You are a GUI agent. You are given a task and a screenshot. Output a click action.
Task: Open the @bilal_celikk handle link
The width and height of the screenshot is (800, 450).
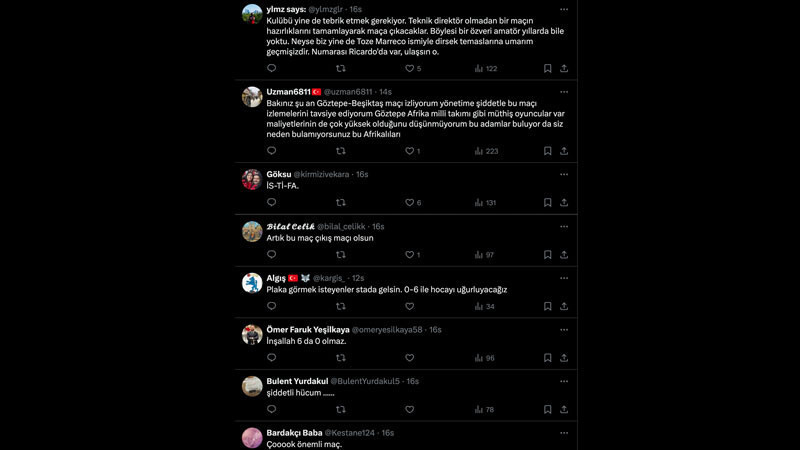coord(341,227)
